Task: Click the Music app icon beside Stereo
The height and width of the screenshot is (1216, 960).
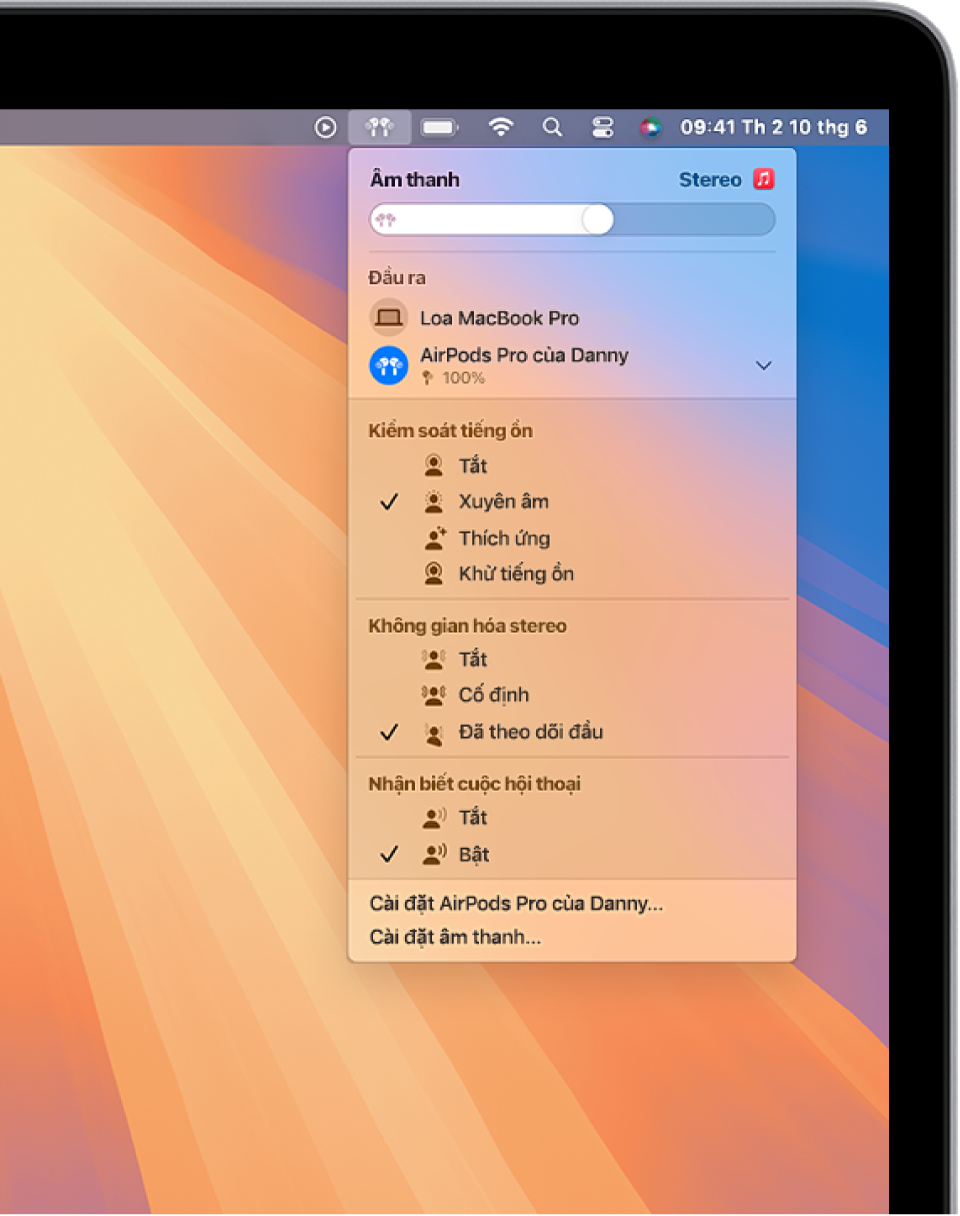Action: pos(764,179)
